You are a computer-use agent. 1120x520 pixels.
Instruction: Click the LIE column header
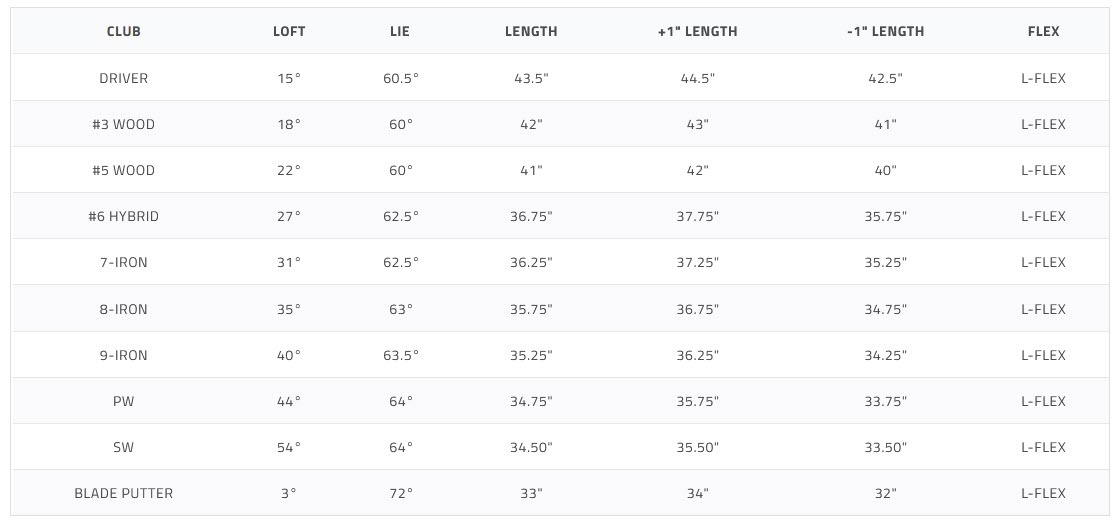[401, 31]
